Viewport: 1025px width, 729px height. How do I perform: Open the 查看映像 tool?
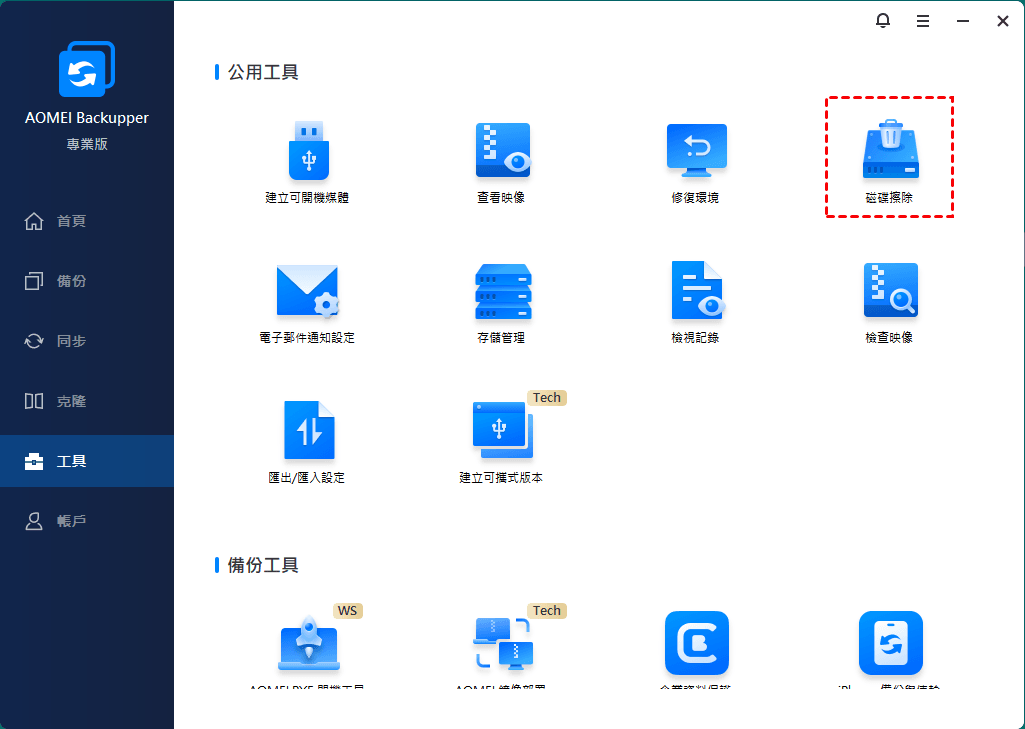coord(502,162)
